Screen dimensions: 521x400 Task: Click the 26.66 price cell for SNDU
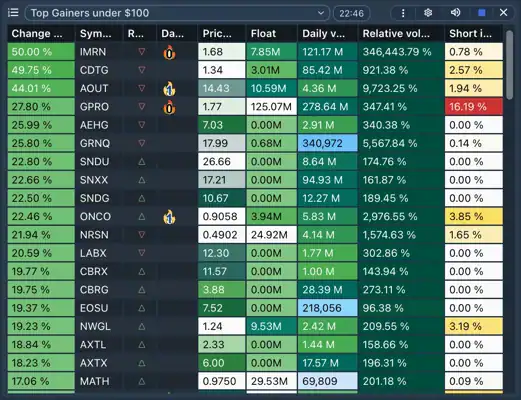click(222, 161)
